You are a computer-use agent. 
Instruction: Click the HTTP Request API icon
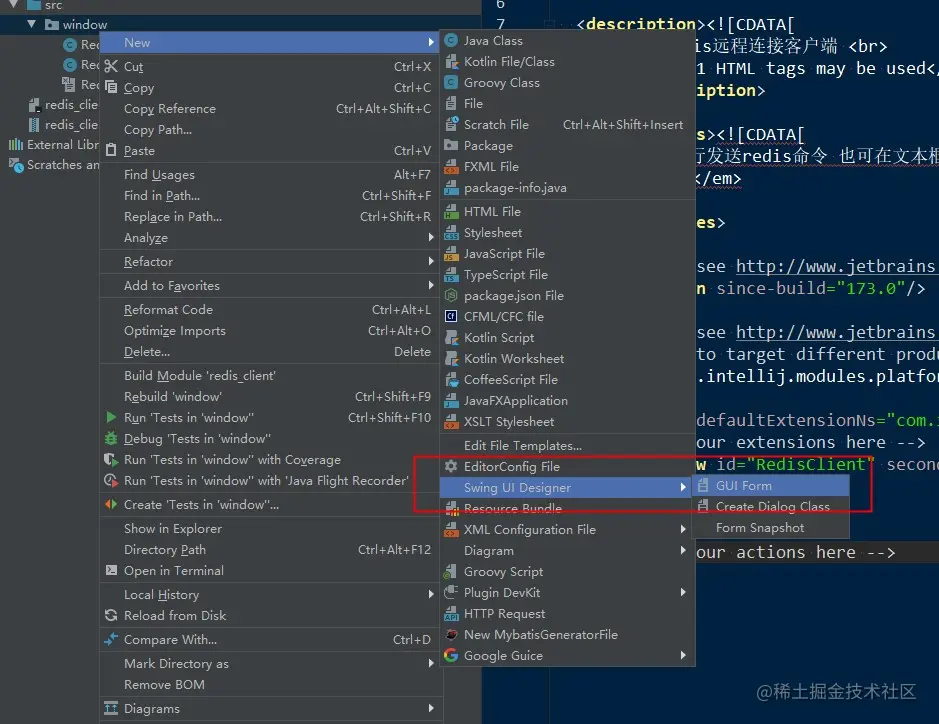click(451, 614)
